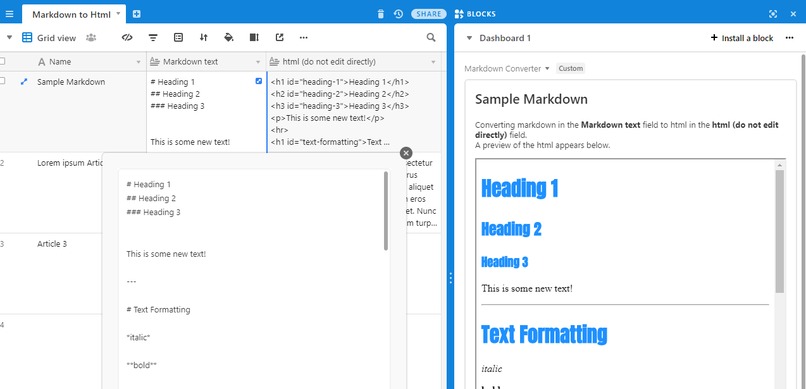Open the Filter icon in view toolbar

coord(153,38)
